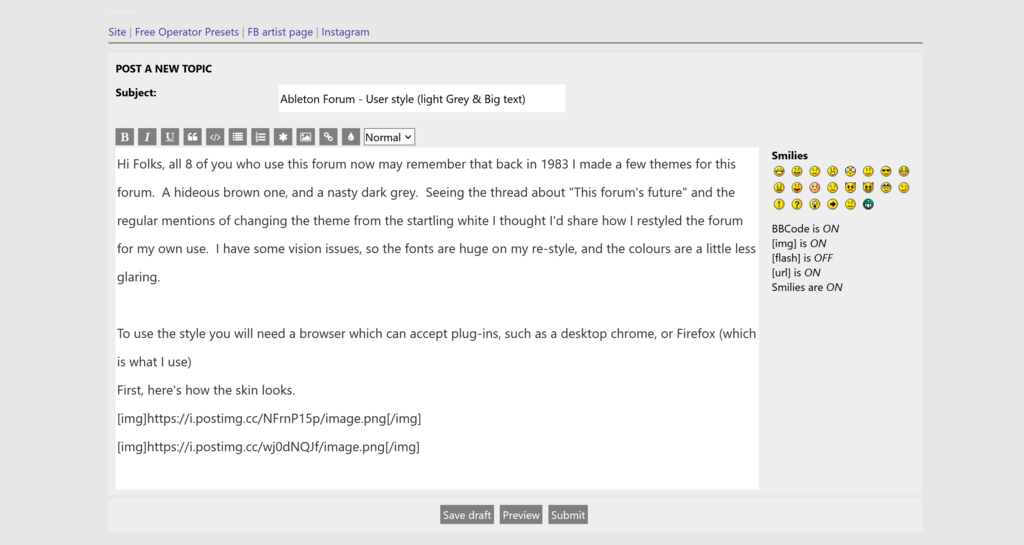Insert a list item with the asterisk icon

coord(283,137)
